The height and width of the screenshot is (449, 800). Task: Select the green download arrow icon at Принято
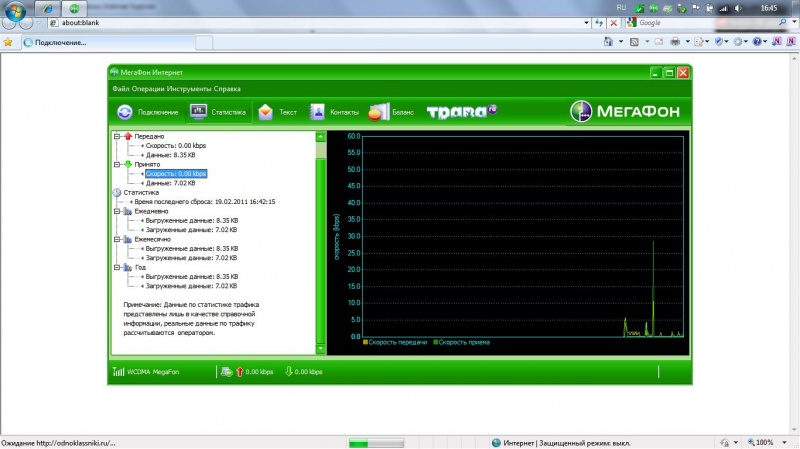click(x=128, y=164)
